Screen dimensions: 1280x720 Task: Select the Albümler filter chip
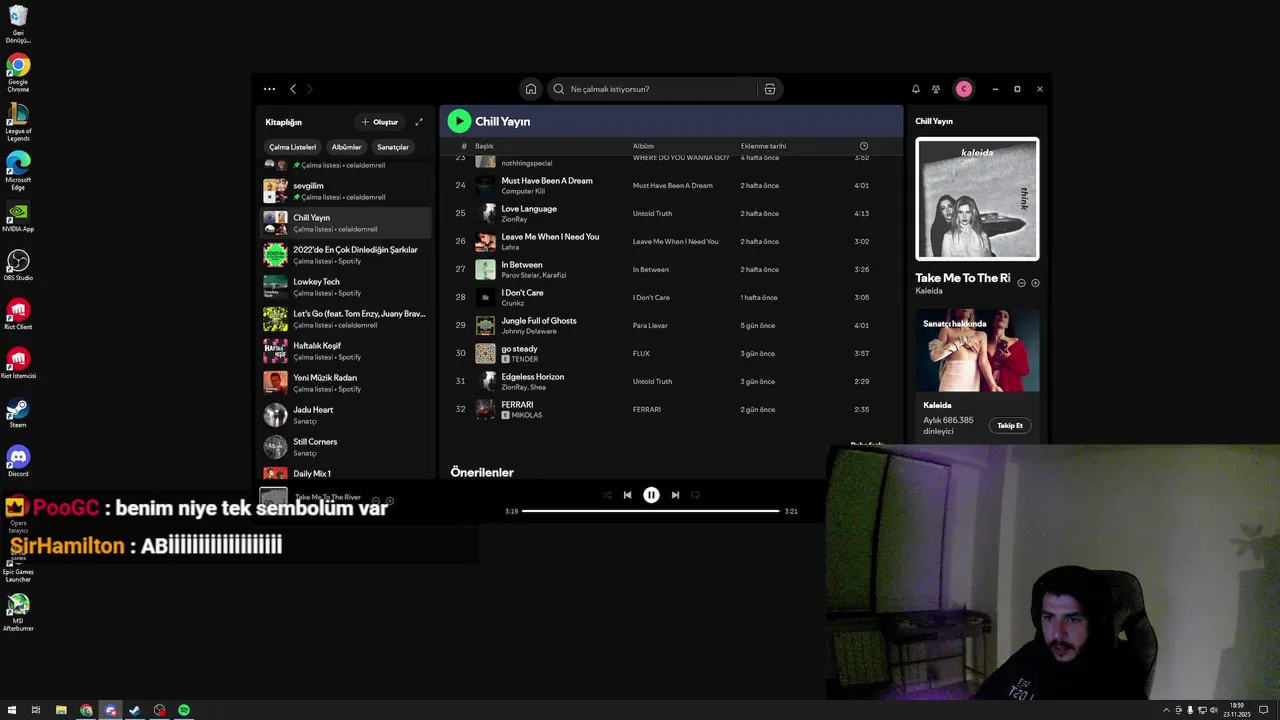click(347, 147)
